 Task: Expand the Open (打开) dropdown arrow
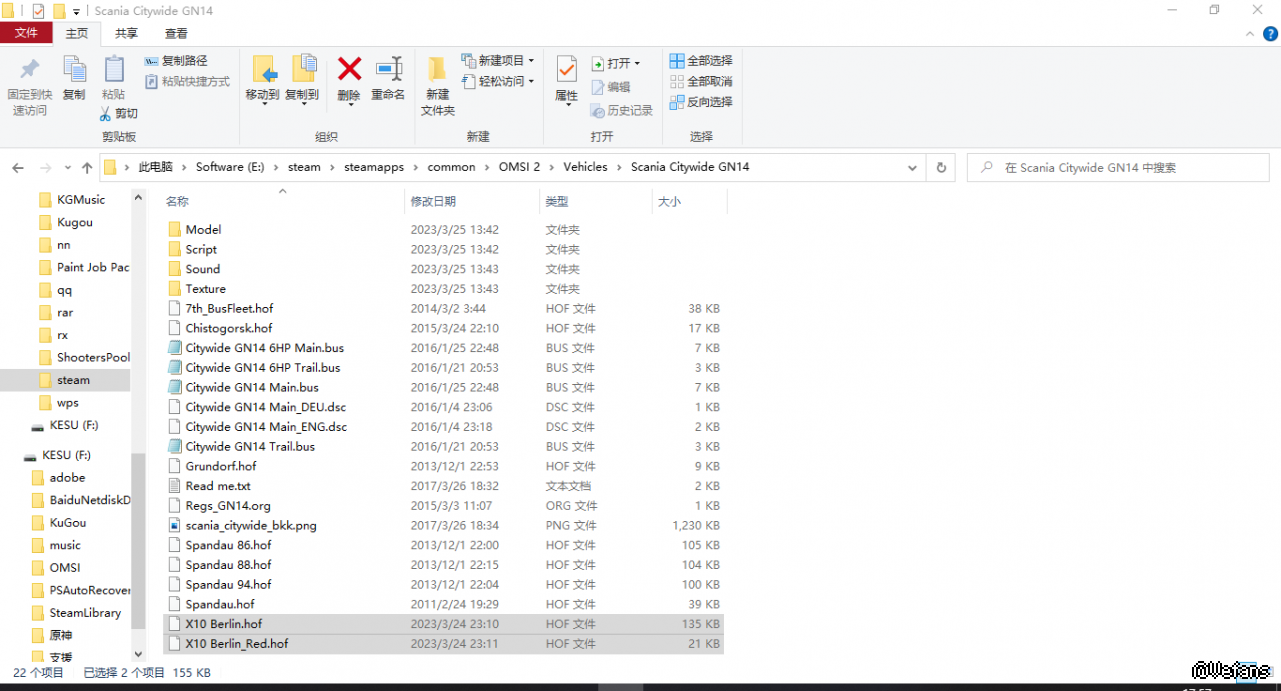coord(637,63)
